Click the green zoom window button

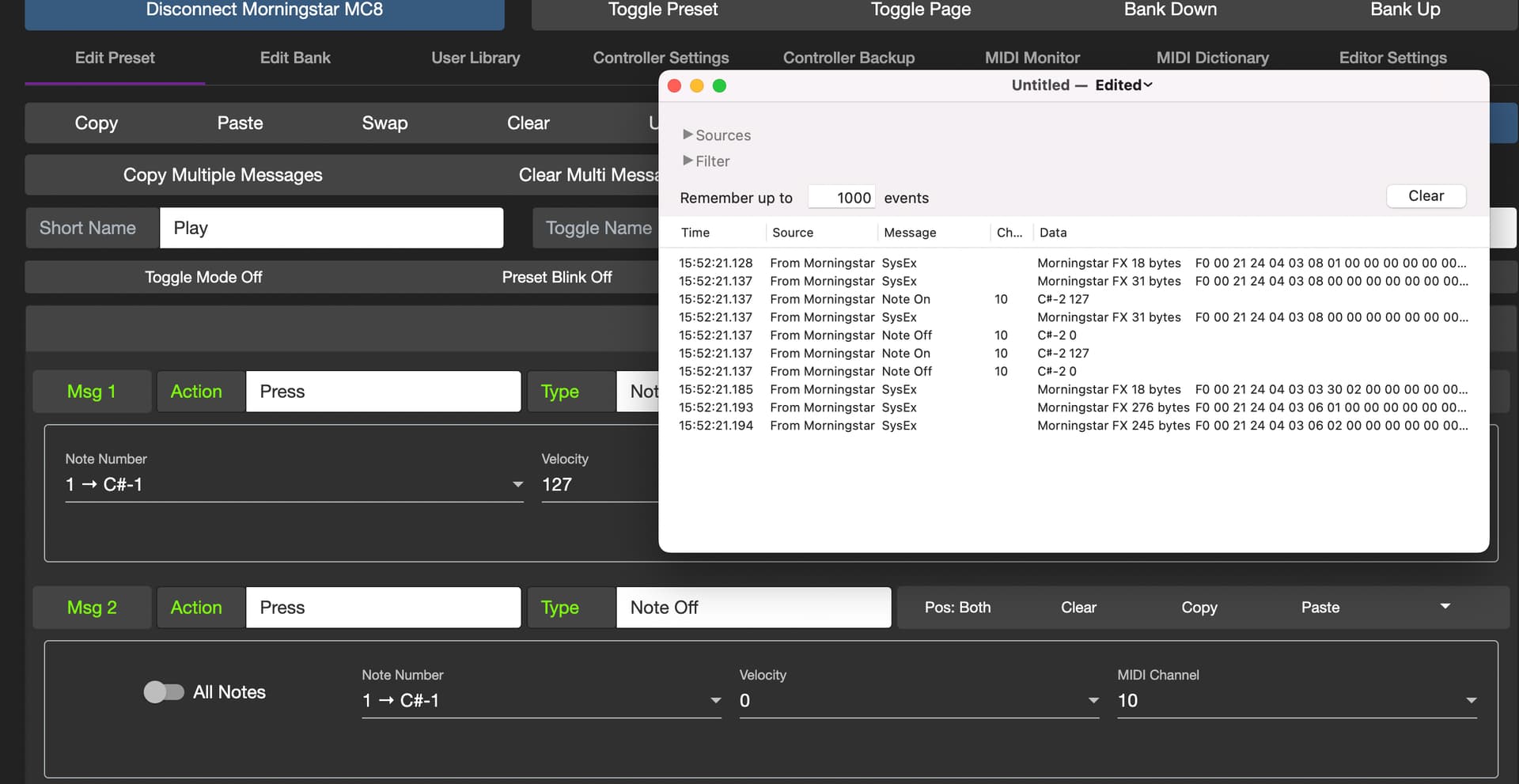point(719,85)
